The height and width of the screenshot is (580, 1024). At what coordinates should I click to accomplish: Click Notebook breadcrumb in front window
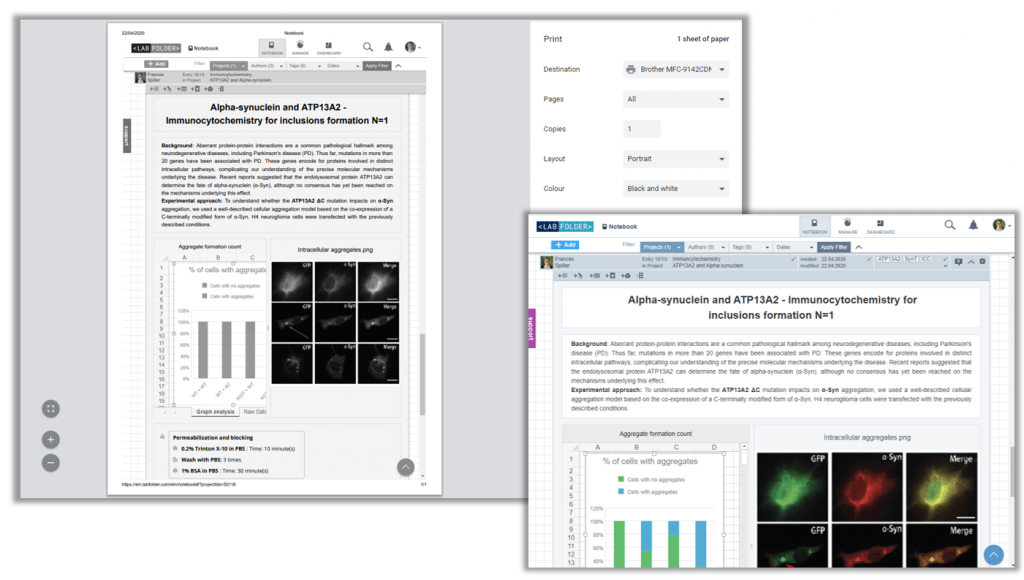(620, 227)
